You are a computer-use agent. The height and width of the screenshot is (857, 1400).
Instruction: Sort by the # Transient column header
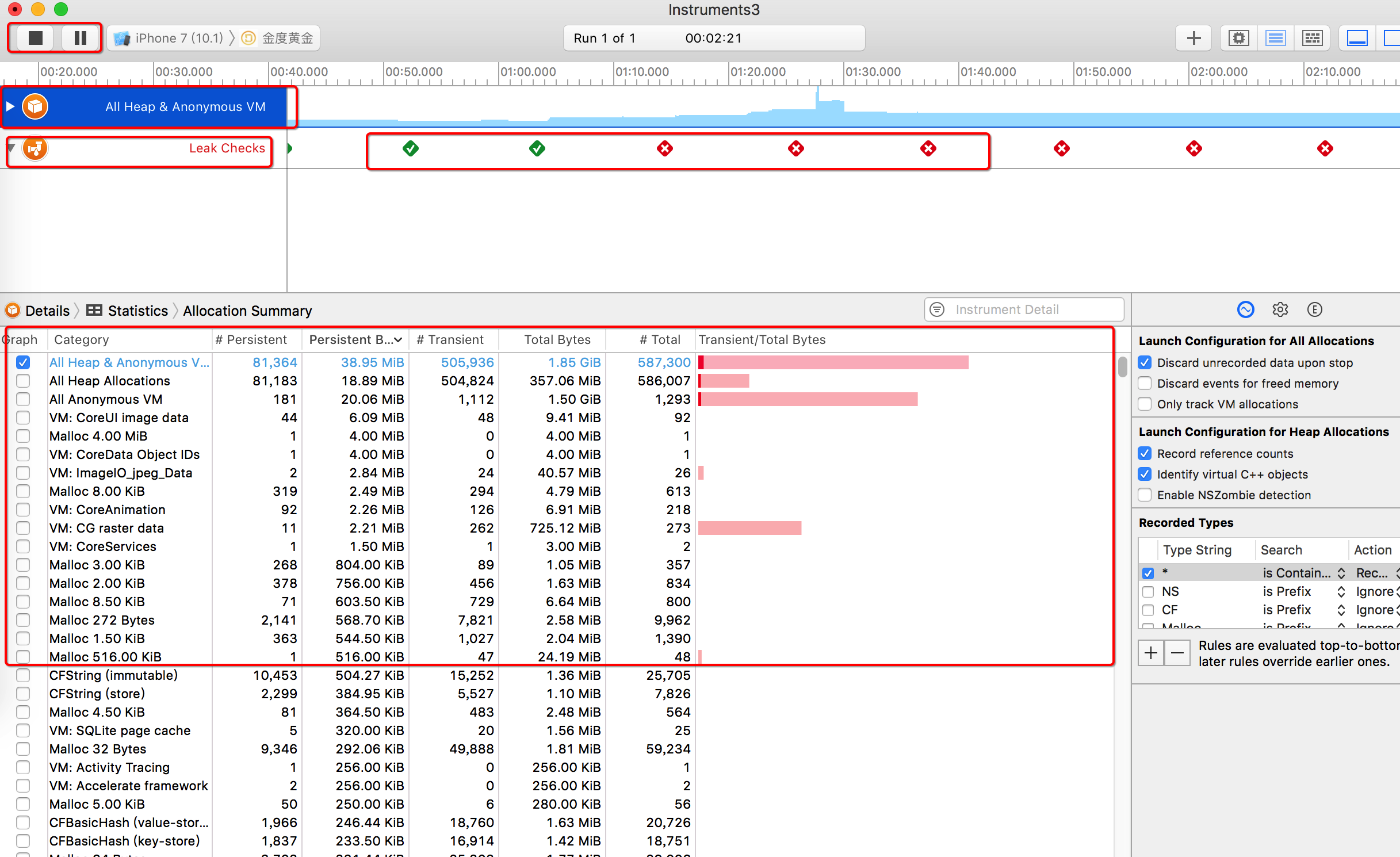pyautogui.click(x=453, y=339)
